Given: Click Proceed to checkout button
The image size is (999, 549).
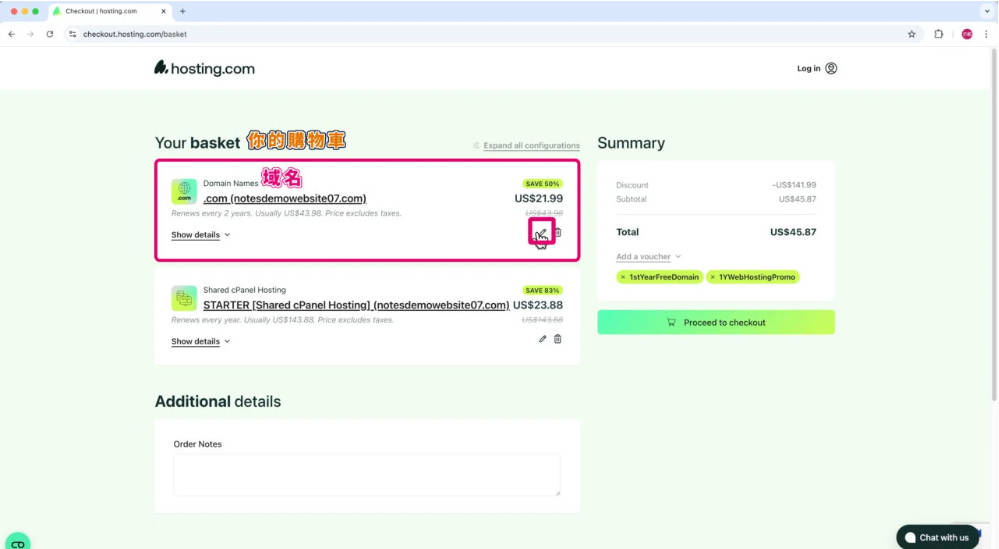Looking at the screenshot, I should (716, 322).
